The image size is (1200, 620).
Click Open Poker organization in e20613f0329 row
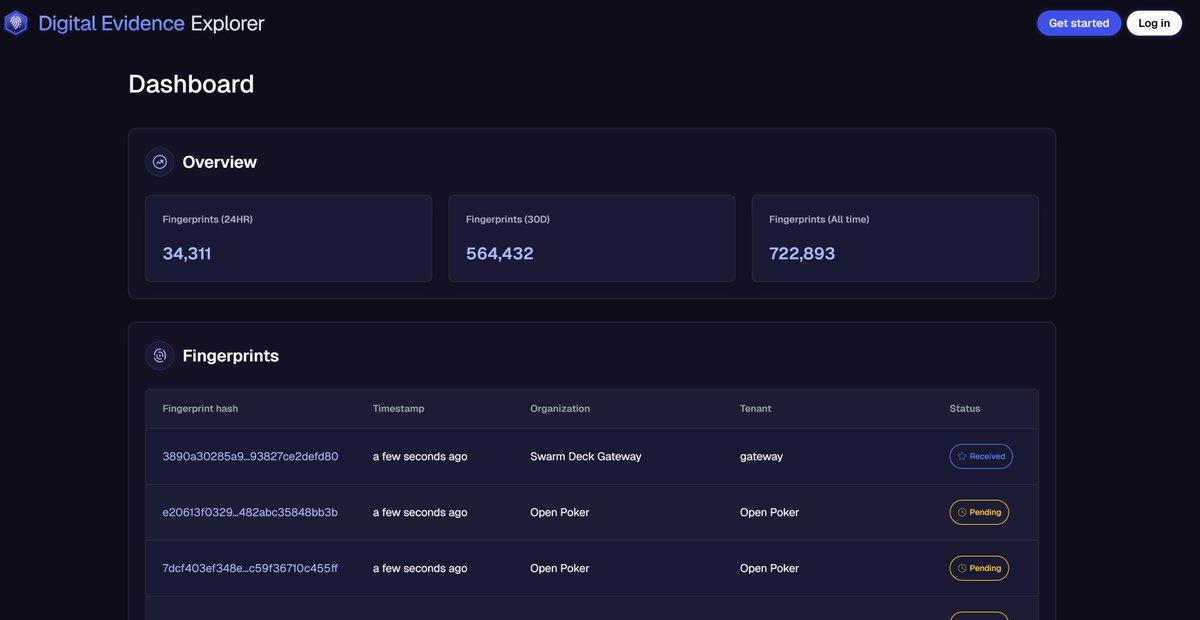(x=560, y=512)
